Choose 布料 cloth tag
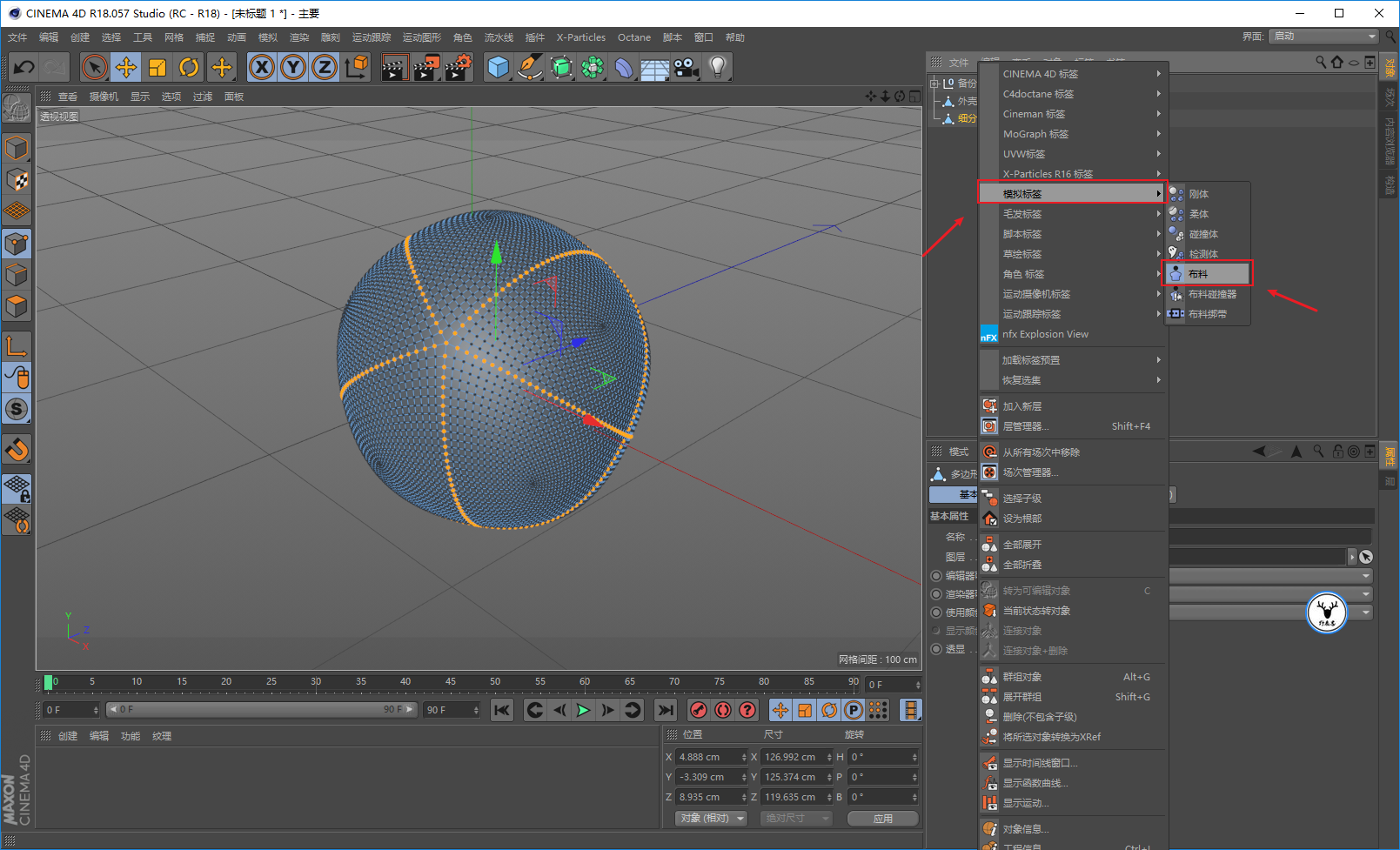 point(1208,273)
